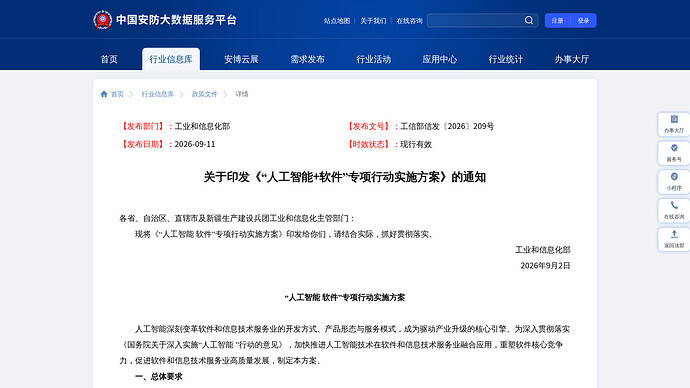
Task: Click the 政策文件 breadcrumb link
Action: tap(205, 94)
